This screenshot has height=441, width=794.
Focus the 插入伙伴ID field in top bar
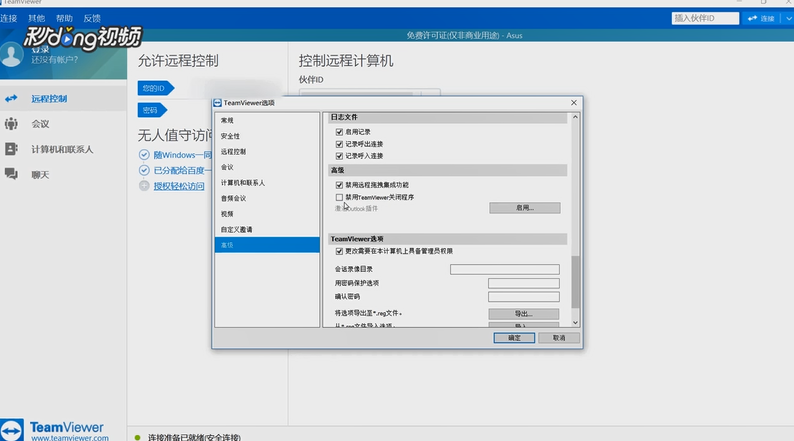(x=705, y=18)
